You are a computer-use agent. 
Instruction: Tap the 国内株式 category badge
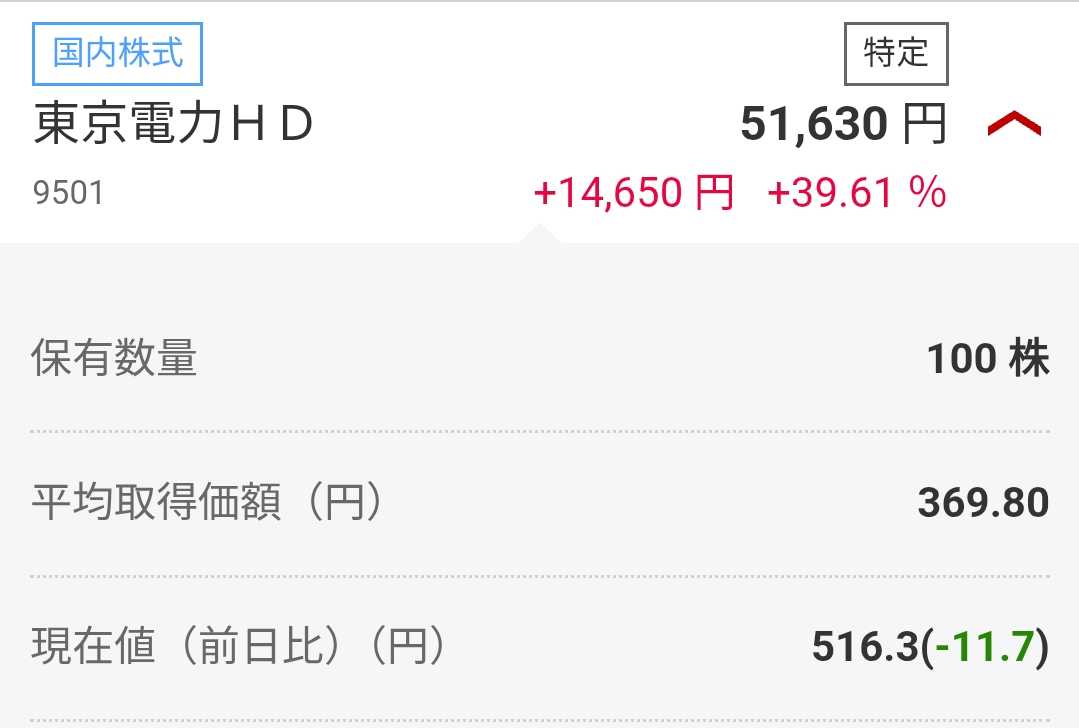coord(118,54)
